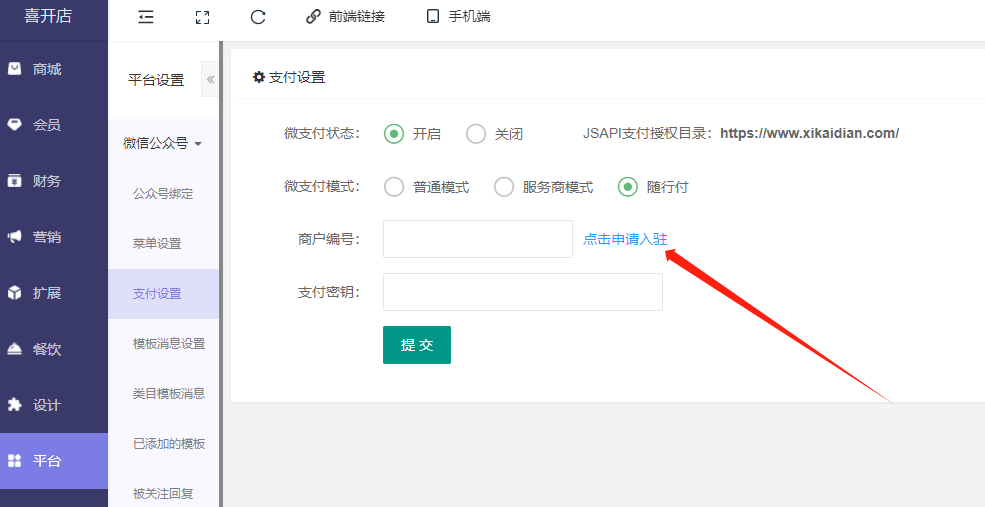Screen dimensions: 985x507
Task: Click the cube icon beside 扩展
Action: click(x=14, y=293)
